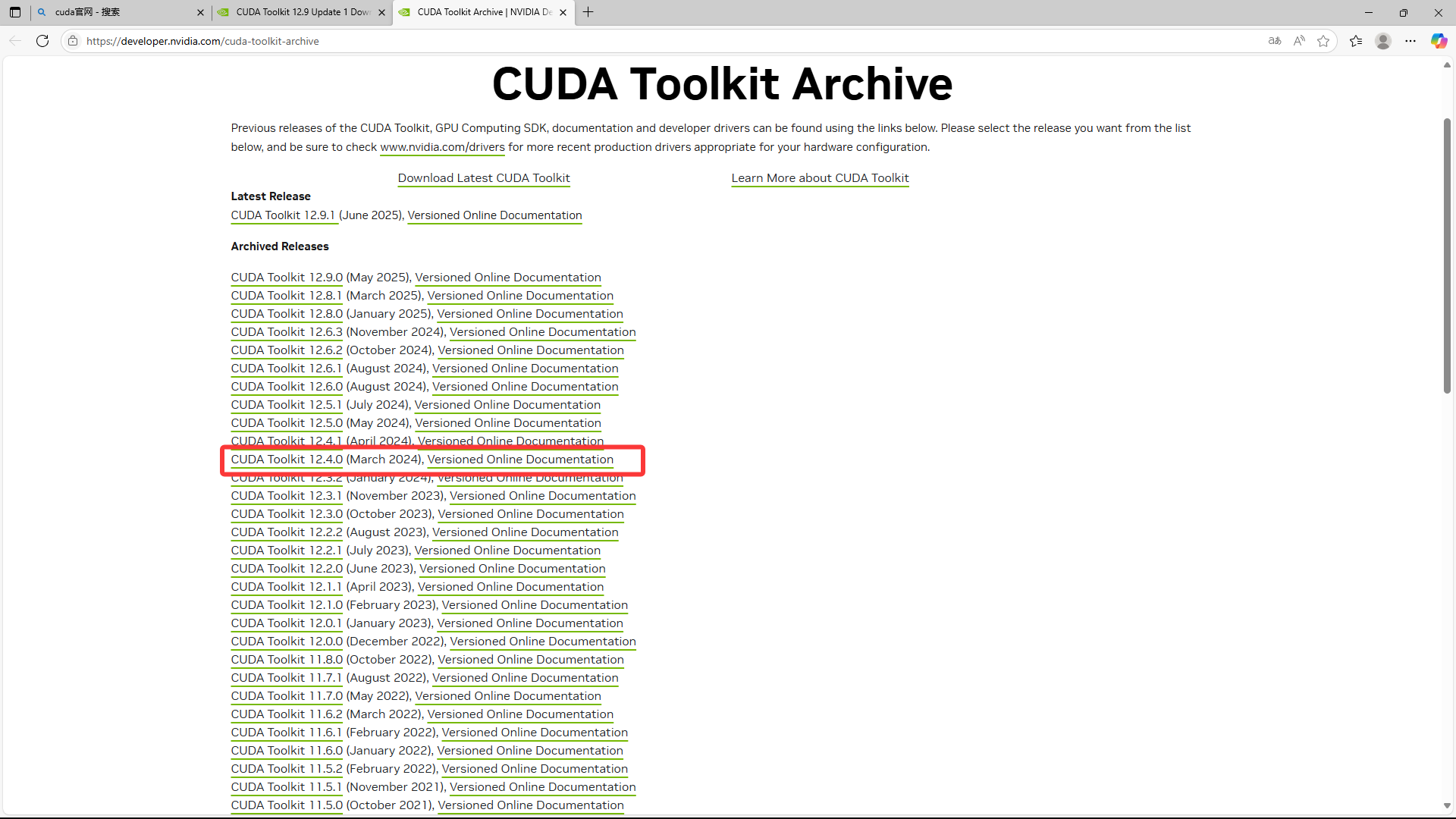
Task: Open CUDA Toolkit 12.8.0 link
Action: [287, 314]
